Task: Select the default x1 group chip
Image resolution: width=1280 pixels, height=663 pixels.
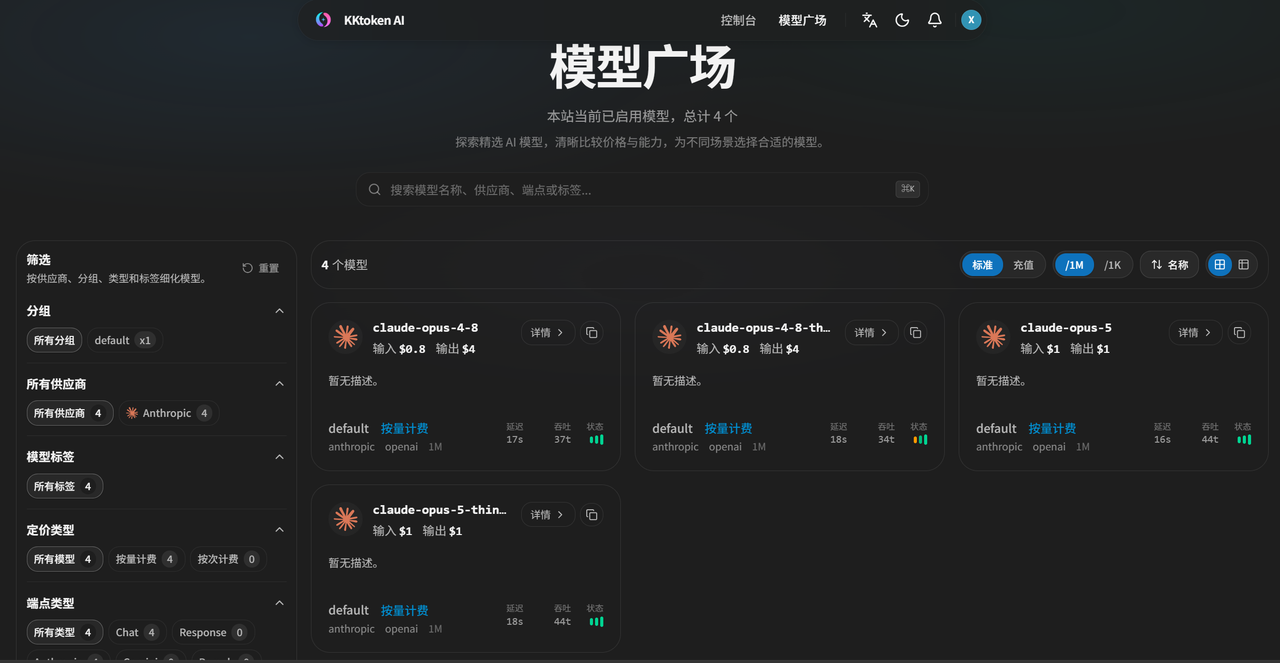Action: click(x=124, y=340)
